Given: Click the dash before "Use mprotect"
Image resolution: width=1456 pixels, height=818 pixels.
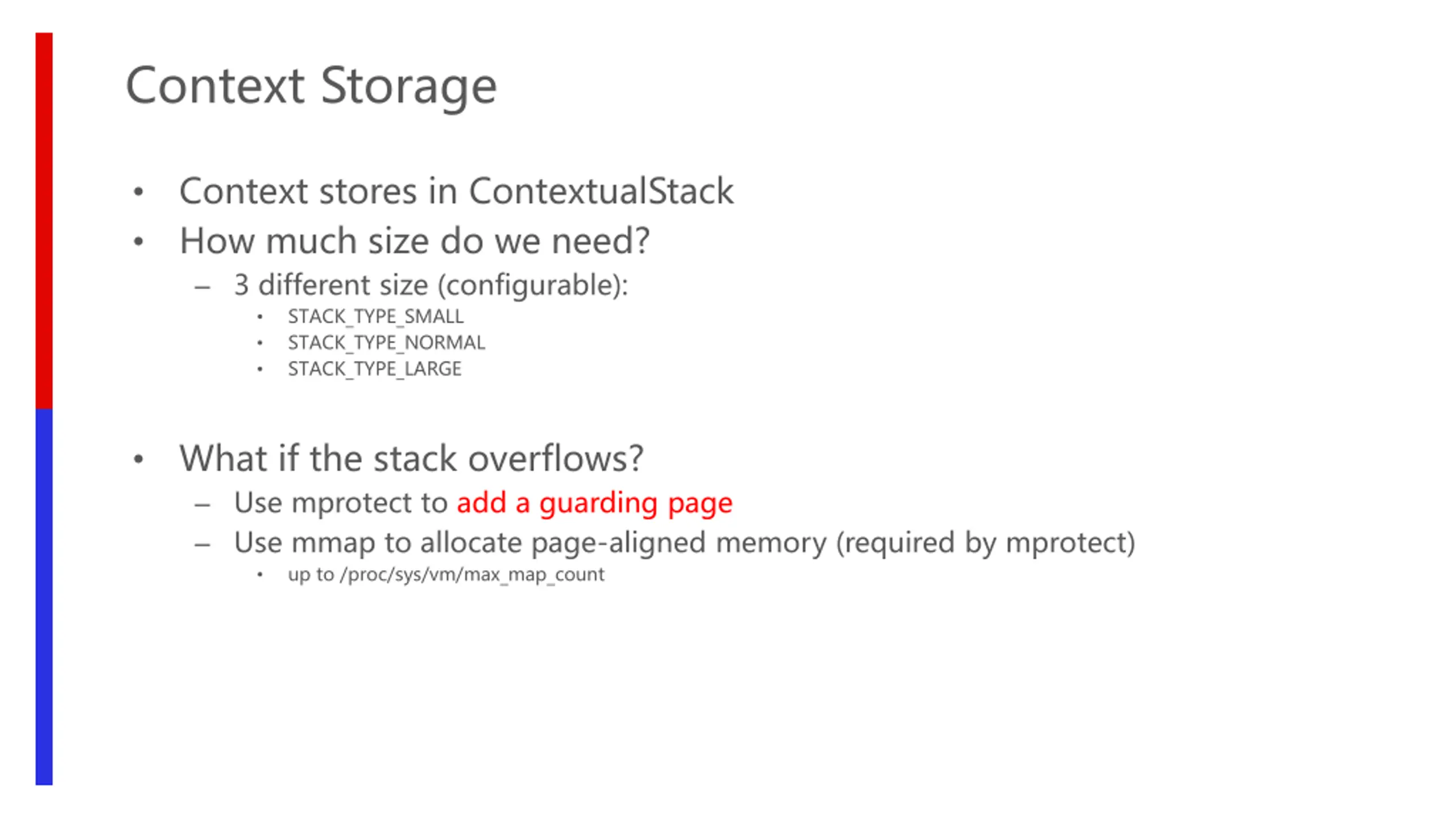Looking at the screenshot, I should (x=202, y=504).
